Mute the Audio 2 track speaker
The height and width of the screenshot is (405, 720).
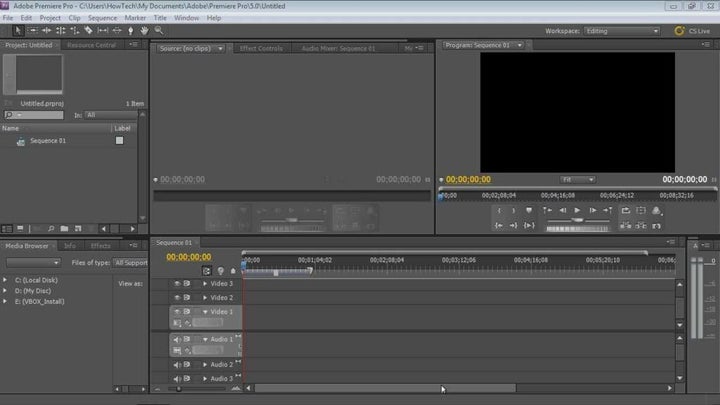point(177,365)
